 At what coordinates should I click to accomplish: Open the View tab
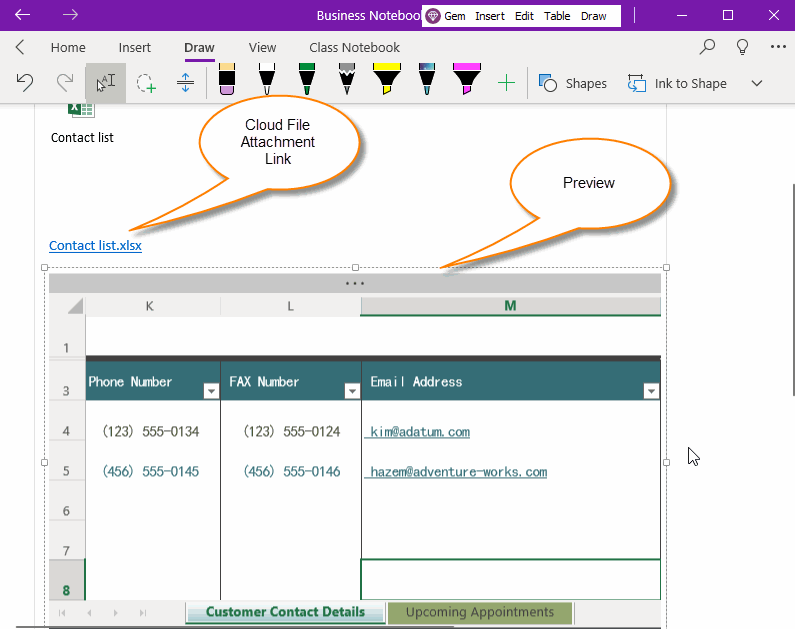[x=262, y=48]
